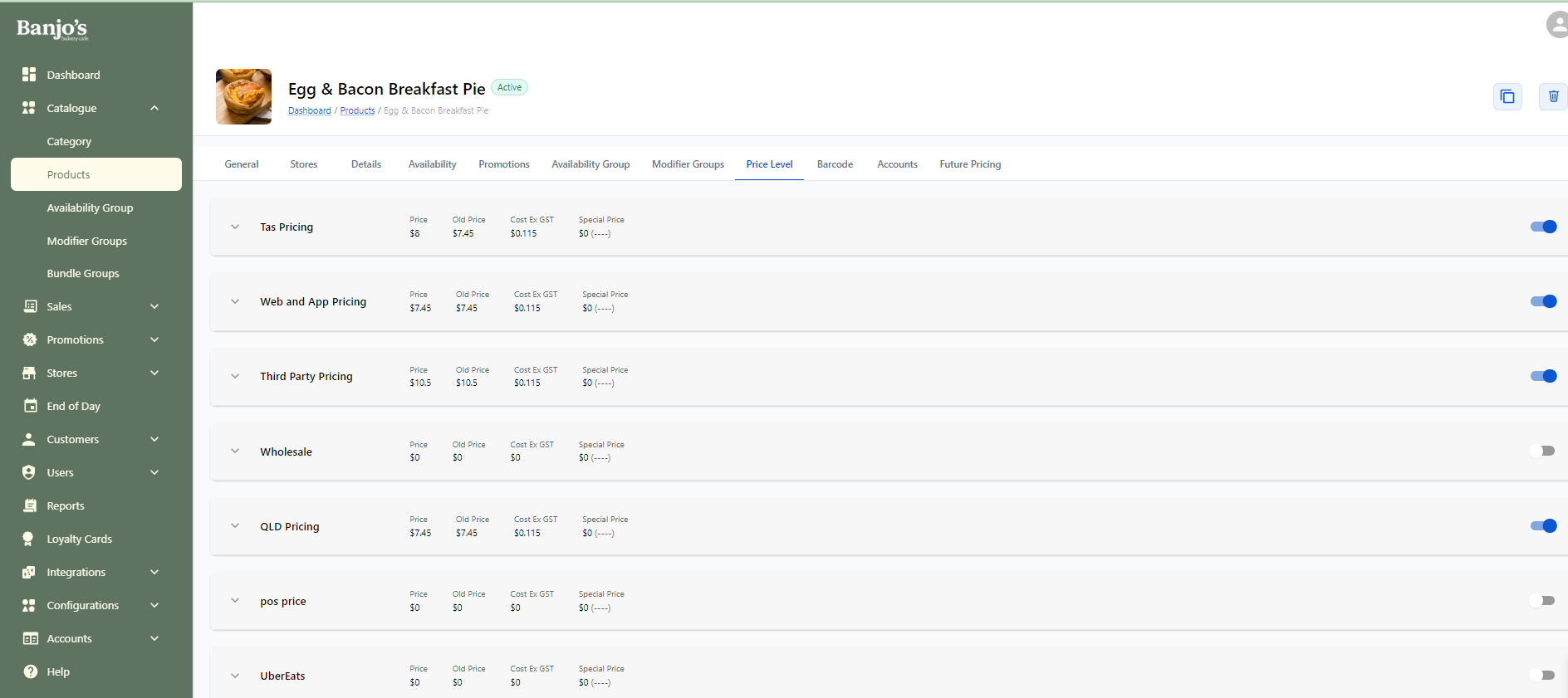Viewport: 1568px width, 698px height.
Task: Click the Dashboard sidebar icon
Action: [x=29, y=75]
